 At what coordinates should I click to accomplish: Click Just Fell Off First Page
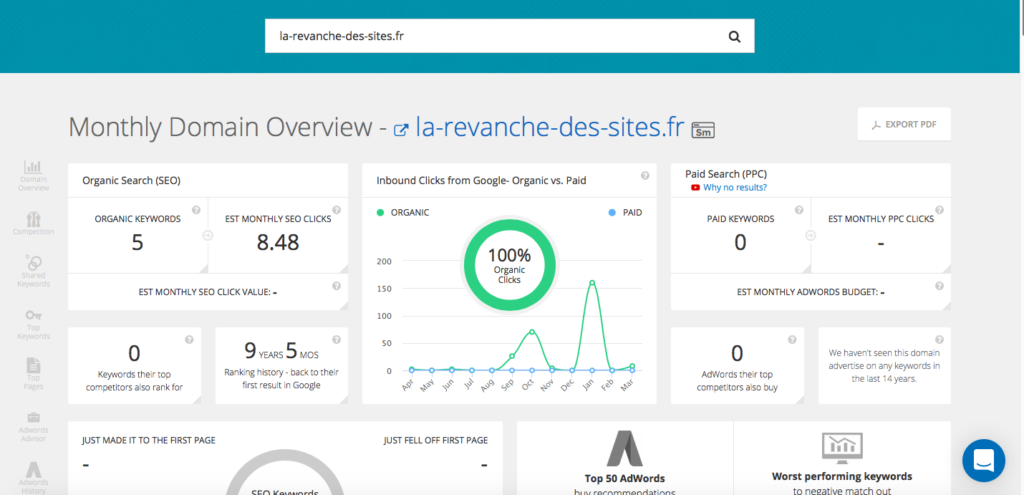[436, 441]
